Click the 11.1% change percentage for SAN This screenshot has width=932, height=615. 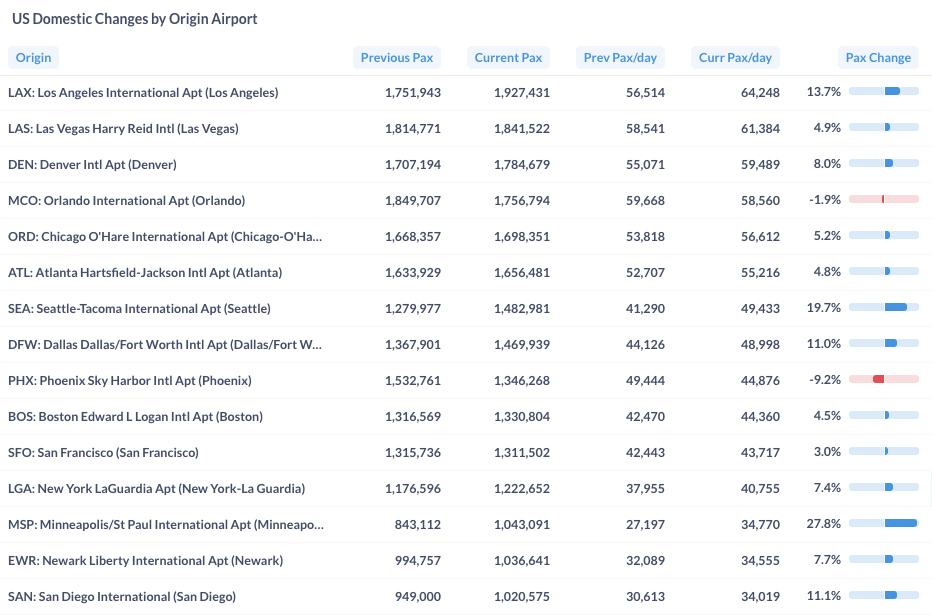pos(824,595)
